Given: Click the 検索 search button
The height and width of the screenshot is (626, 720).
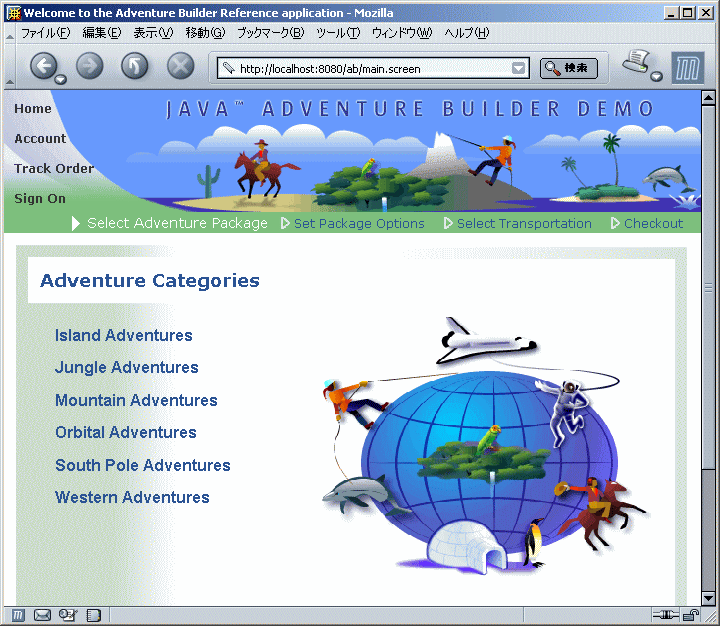Looking at the screenshot, I should 568,68.
